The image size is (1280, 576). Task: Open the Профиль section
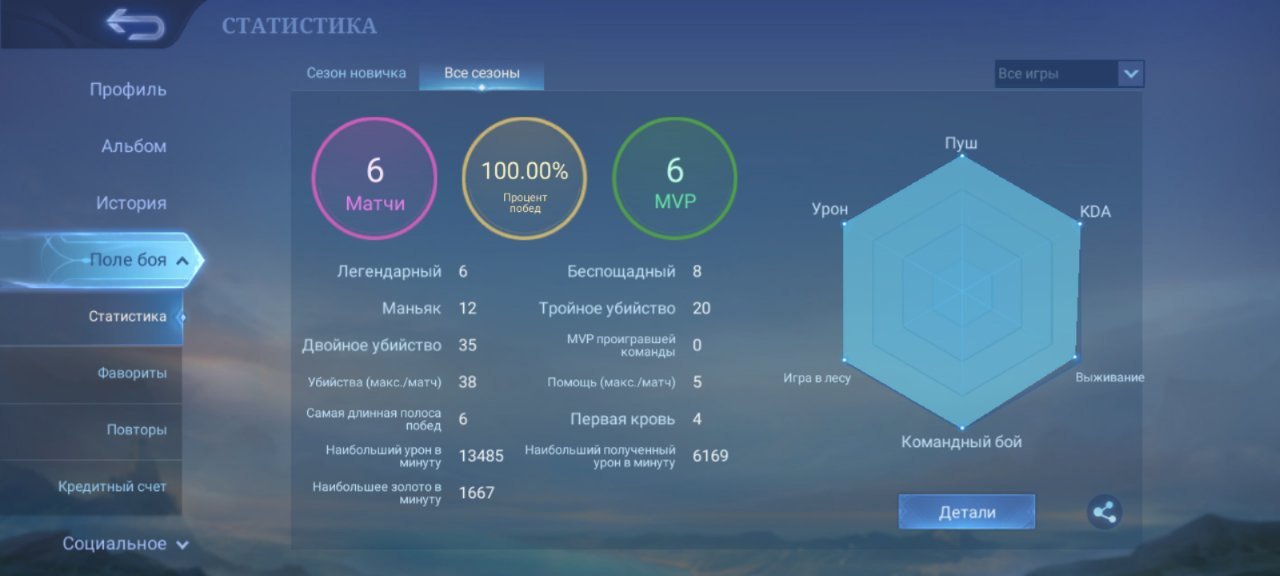tap(128, 90)
